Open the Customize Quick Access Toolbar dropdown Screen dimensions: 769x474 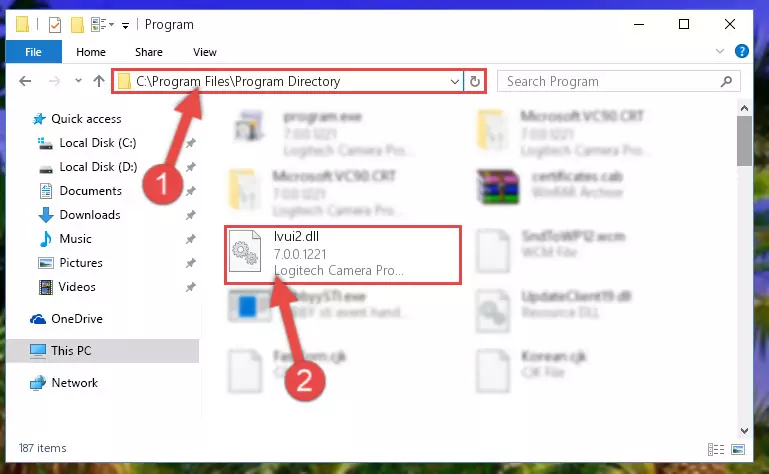[x=126, y=26]
